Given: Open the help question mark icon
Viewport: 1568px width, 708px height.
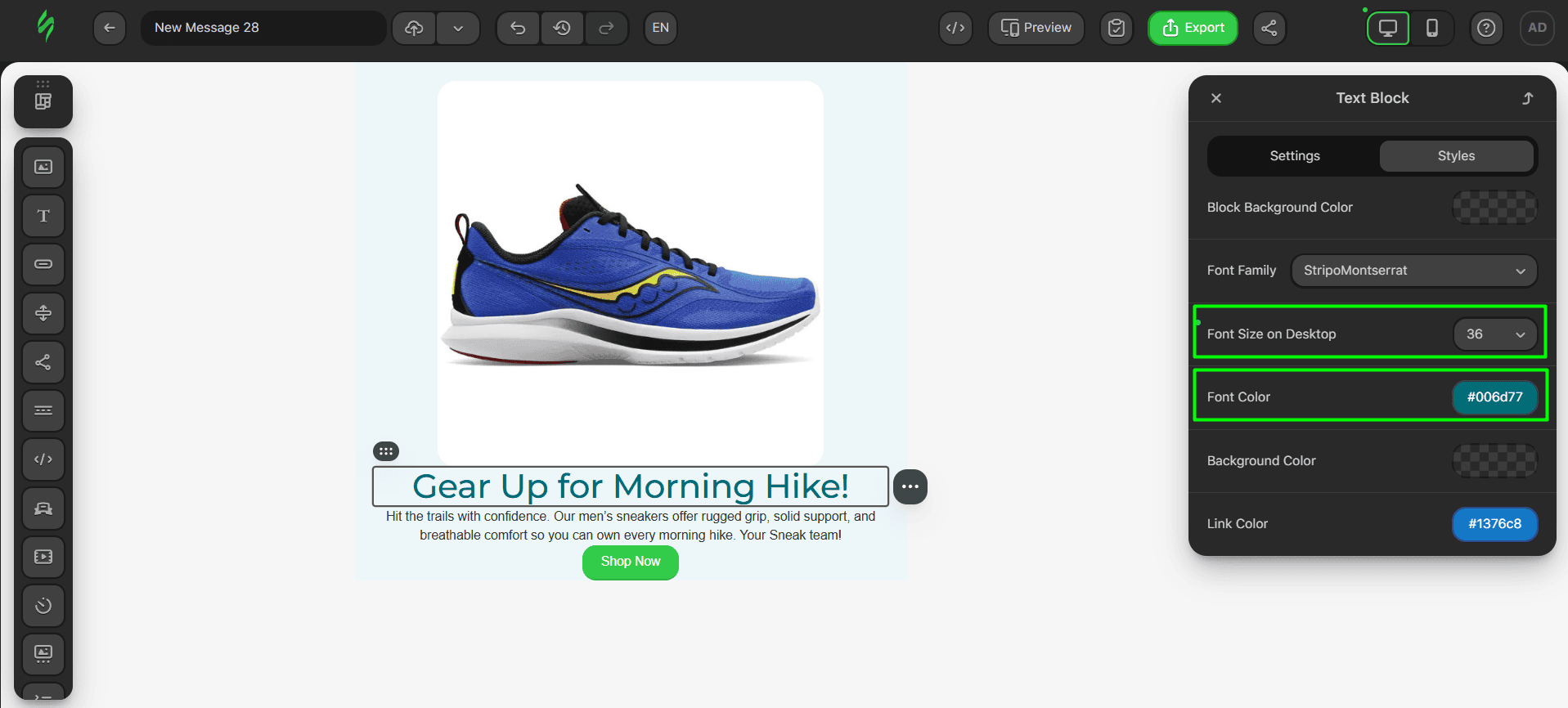Looking at the screenshot, I should click(x=1486, y=28).
